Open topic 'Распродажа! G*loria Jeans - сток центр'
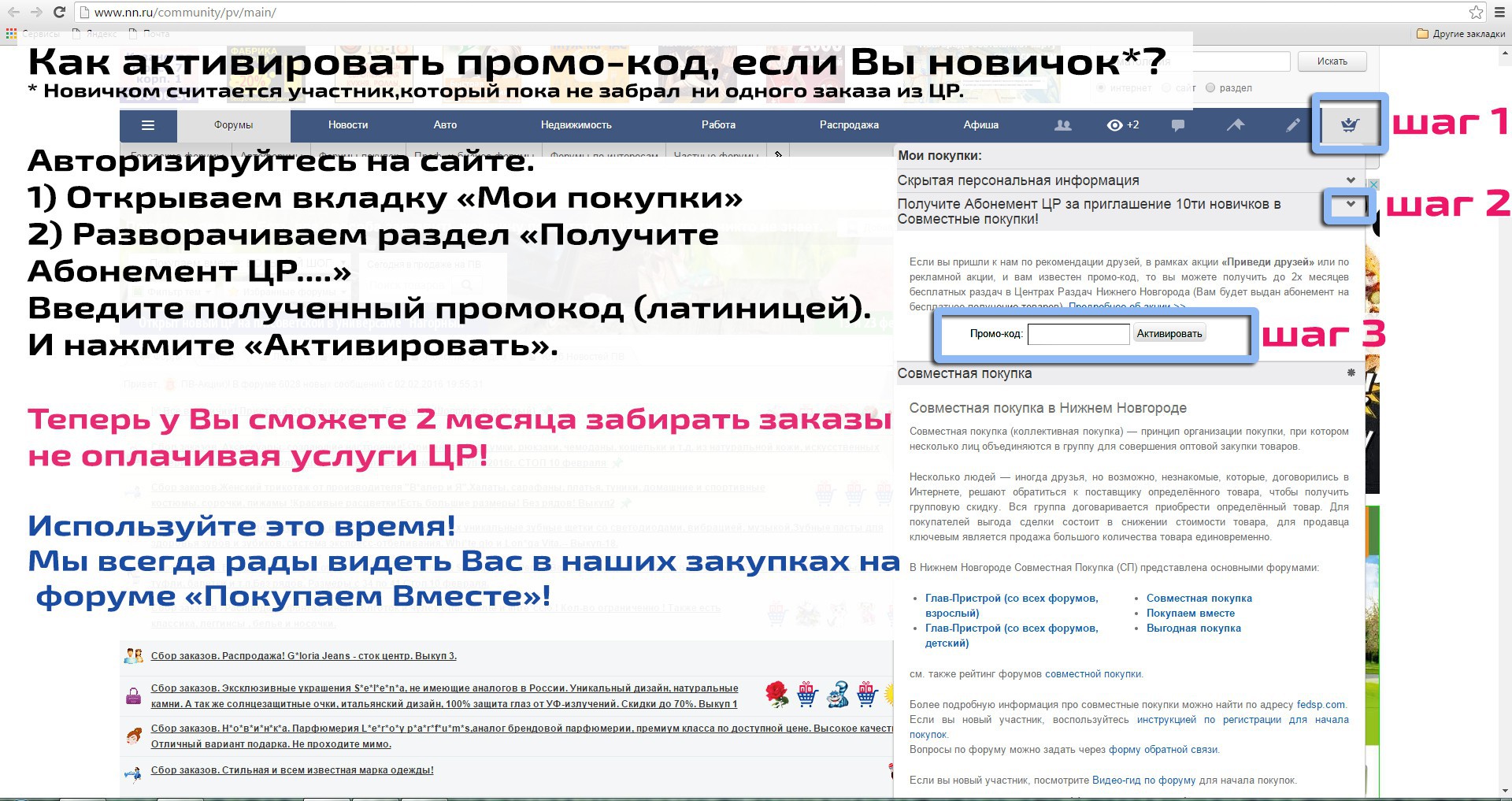Viewport: 1512px width, 801px height. [304, 656]
